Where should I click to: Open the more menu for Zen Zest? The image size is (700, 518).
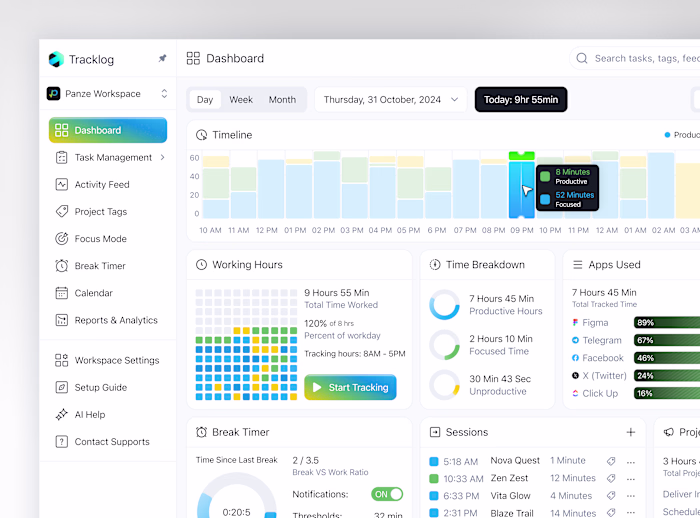click(631, 480)
